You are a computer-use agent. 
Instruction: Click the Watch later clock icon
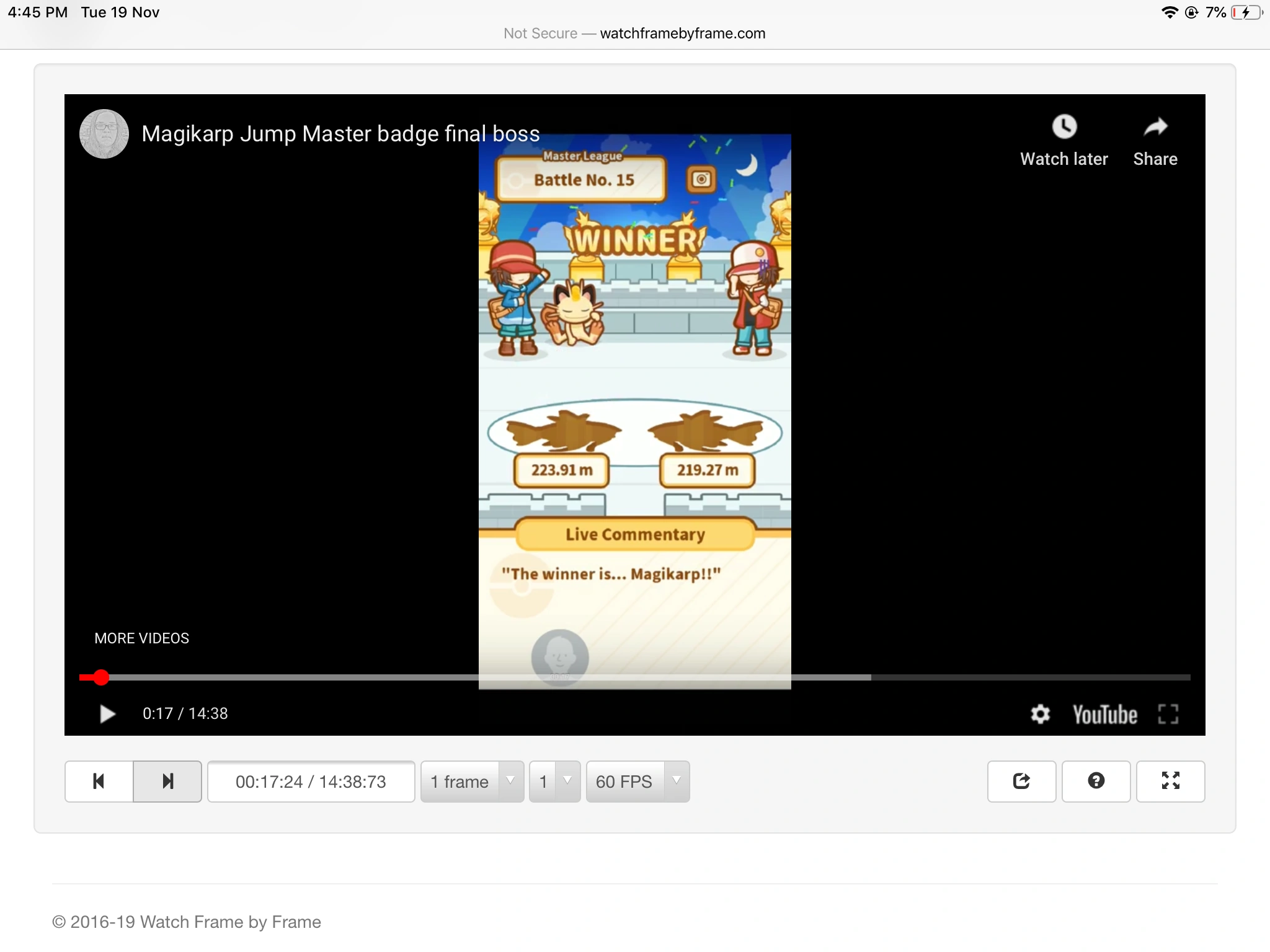coord(1064,128)
